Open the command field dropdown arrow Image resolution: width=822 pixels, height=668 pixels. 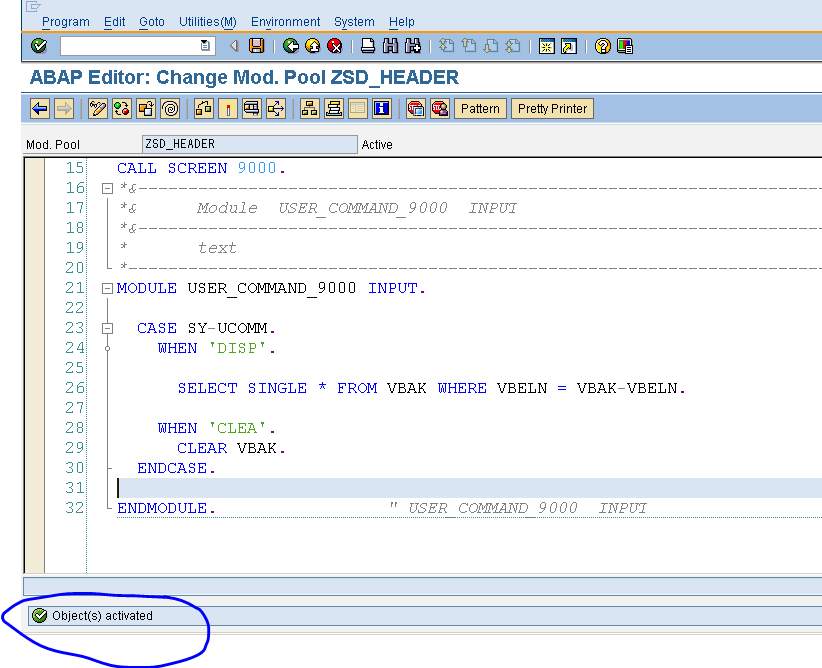pyautogui.click(x=206, y=45)
